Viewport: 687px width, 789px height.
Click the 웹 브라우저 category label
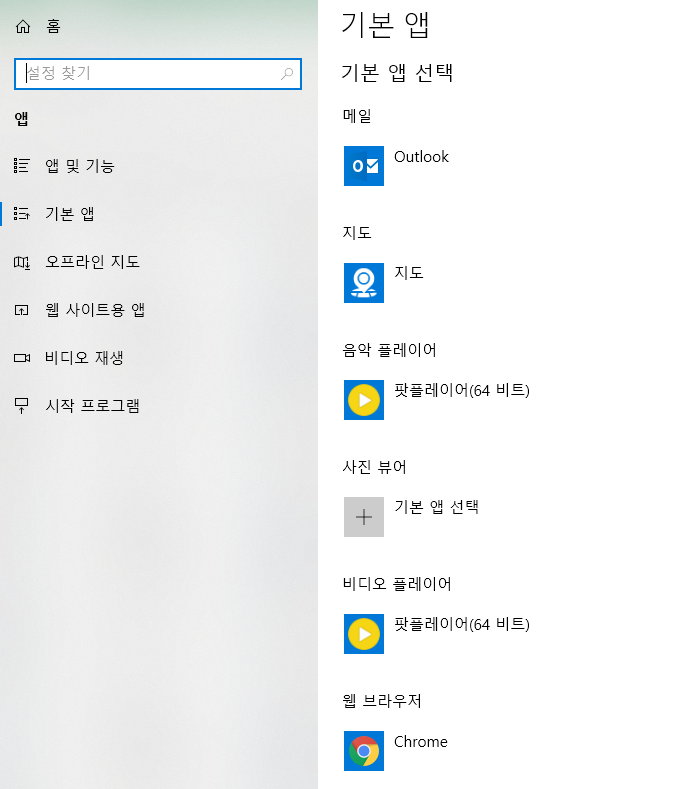tap(382, 701)
